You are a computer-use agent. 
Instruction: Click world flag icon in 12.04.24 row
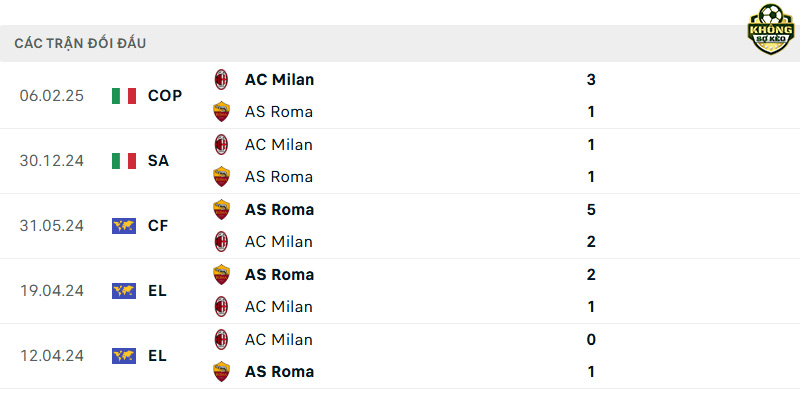click(x=124, y=356)
